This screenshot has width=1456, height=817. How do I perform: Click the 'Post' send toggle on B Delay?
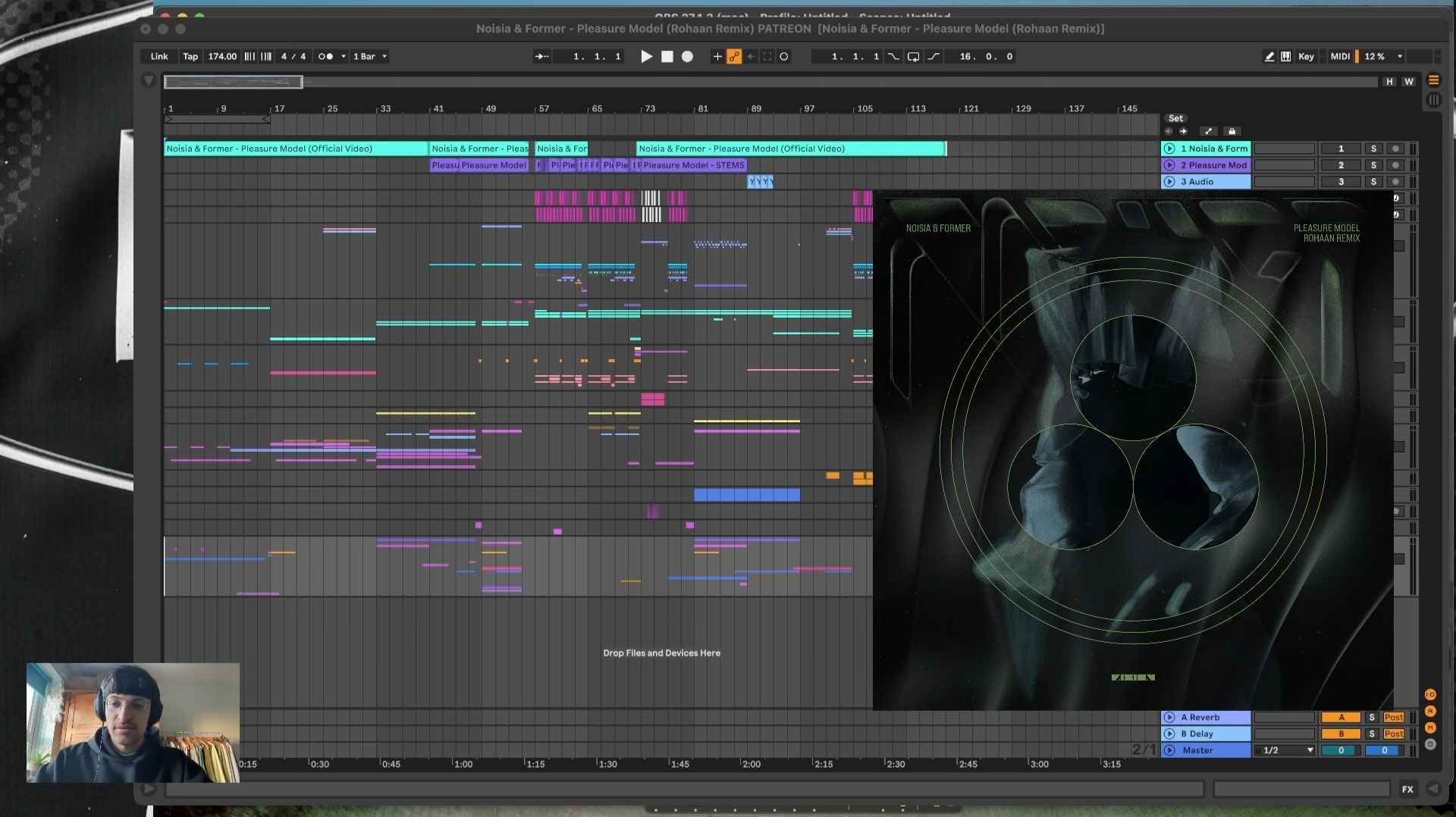click(x=1394, y=734)
